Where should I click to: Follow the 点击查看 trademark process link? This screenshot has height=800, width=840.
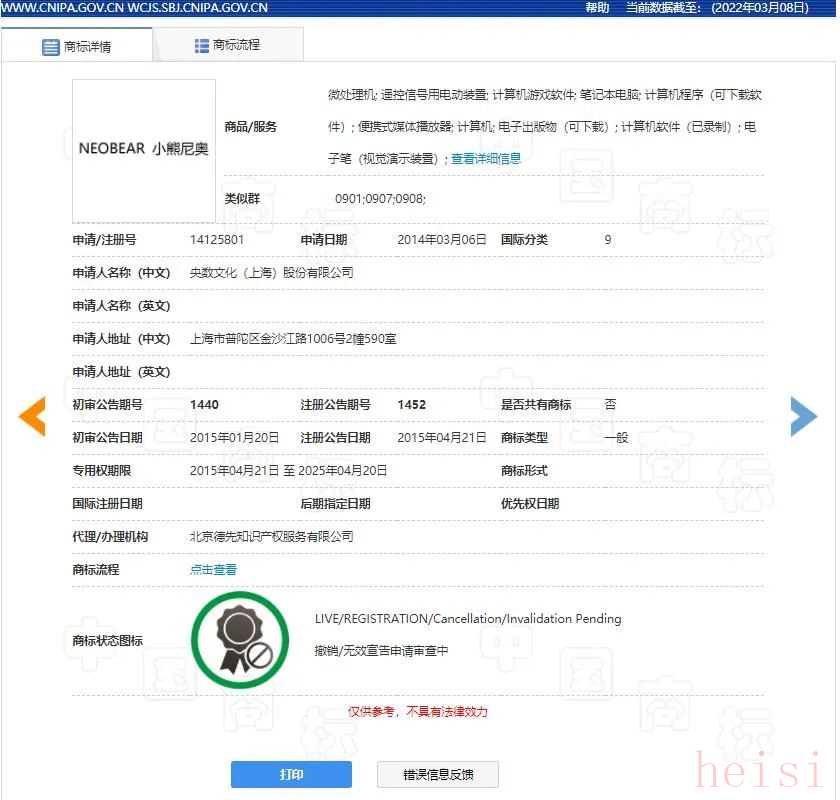213,570
